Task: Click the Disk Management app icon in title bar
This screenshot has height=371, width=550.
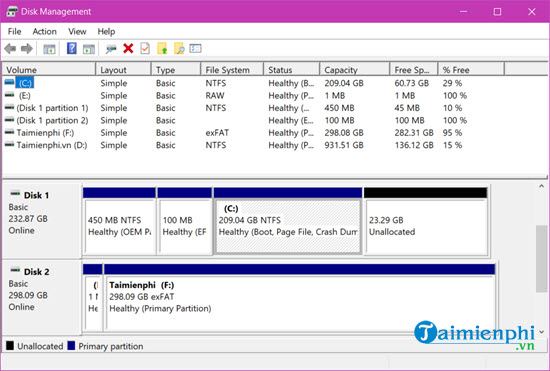Action: tap(12, 11)
